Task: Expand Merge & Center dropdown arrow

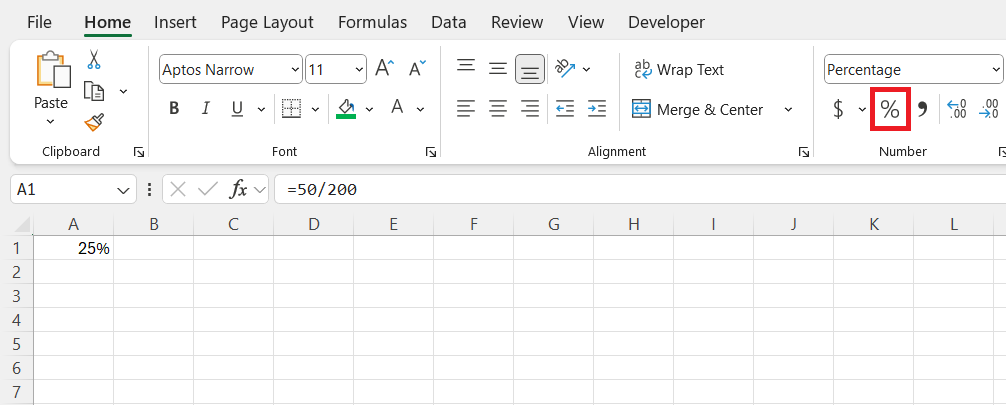Action: [x=789, y=110]
